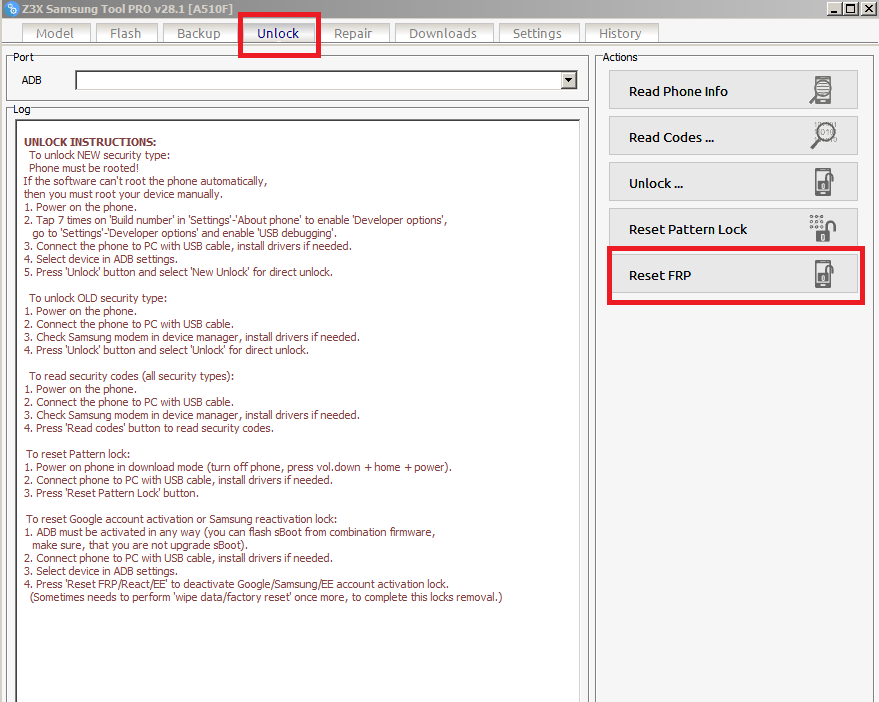Click the 'To reset Pattern lock:' line
The height and width of the screenshot is (702, 879).
click(x=78, y=454)
